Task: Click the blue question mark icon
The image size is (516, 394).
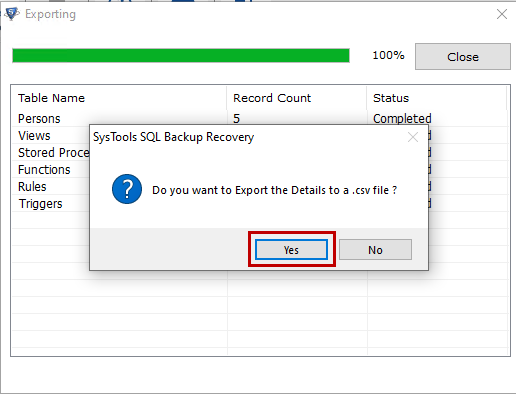Action: click(x=127, y=189)
